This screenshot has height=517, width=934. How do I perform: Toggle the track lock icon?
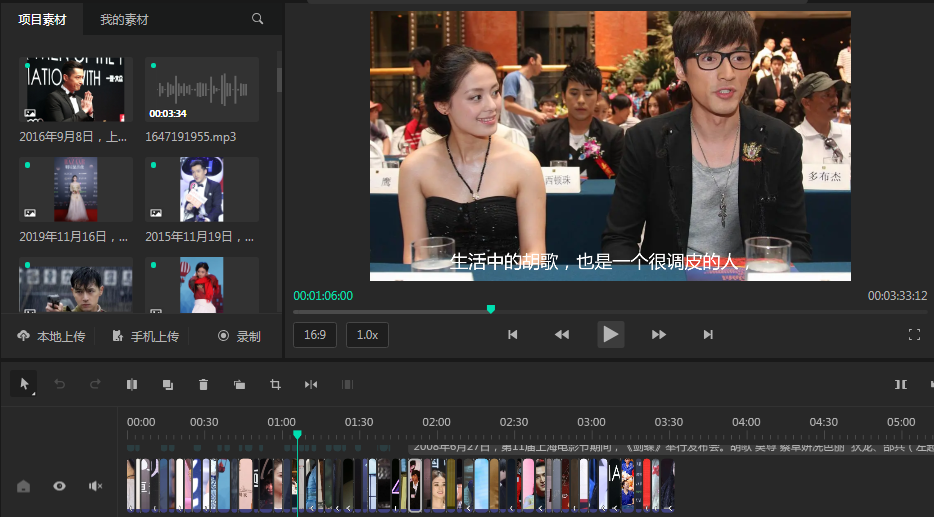click(24, 486)
